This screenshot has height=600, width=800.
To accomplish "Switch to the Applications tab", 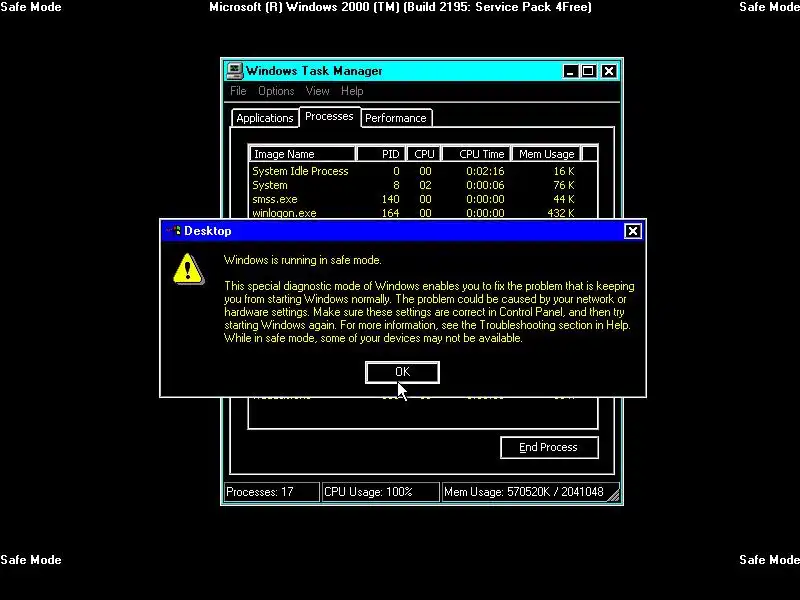I will [x=265, y=118].
